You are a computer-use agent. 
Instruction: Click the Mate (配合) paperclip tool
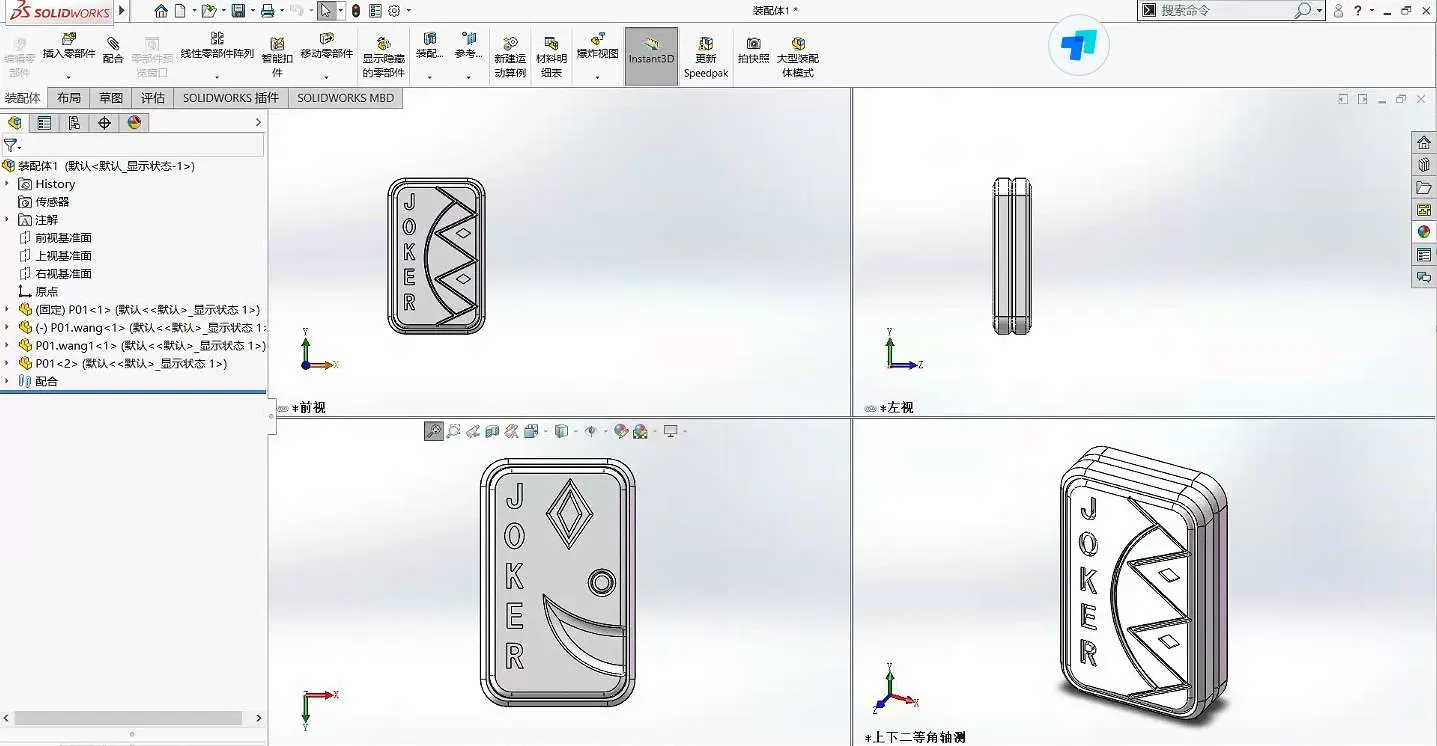point(113,50)
